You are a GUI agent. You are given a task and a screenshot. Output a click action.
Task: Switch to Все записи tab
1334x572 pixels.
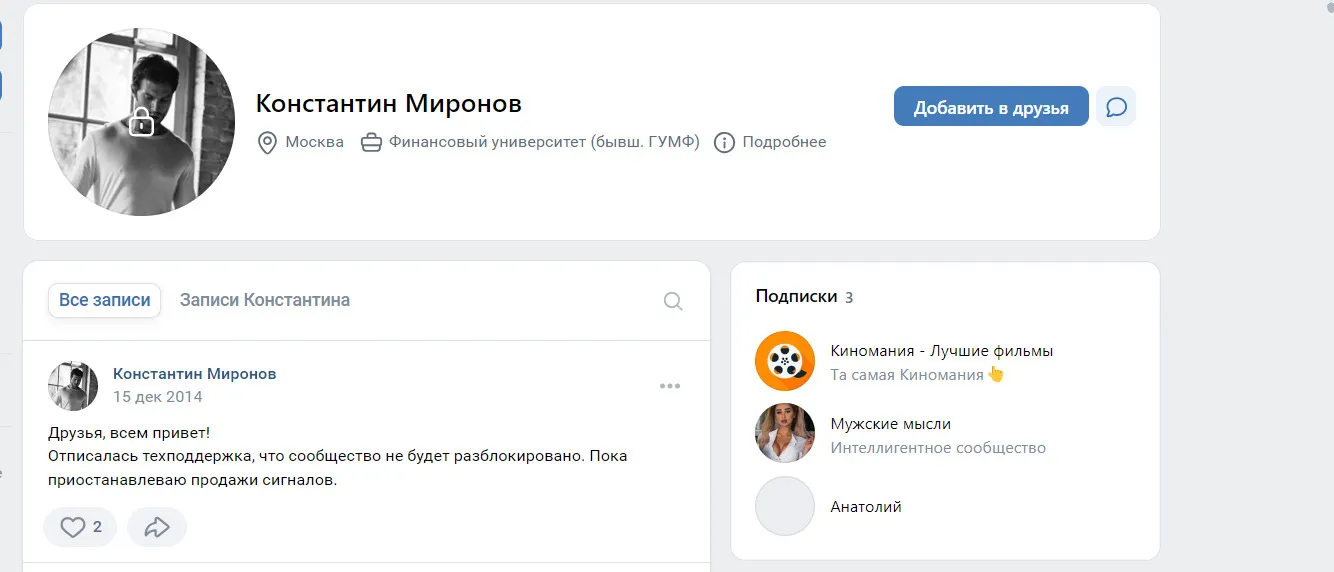(105, 300)
